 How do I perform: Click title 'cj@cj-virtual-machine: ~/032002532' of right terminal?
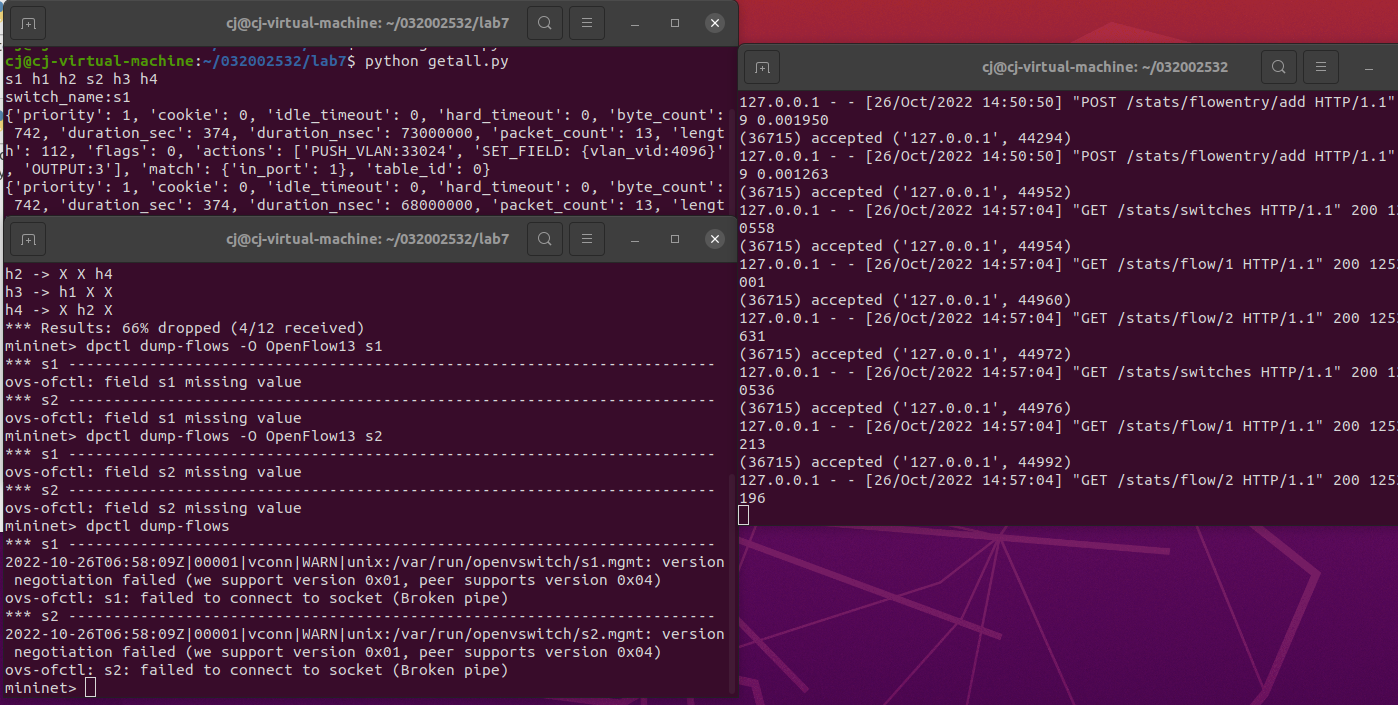coord(1105,67)
